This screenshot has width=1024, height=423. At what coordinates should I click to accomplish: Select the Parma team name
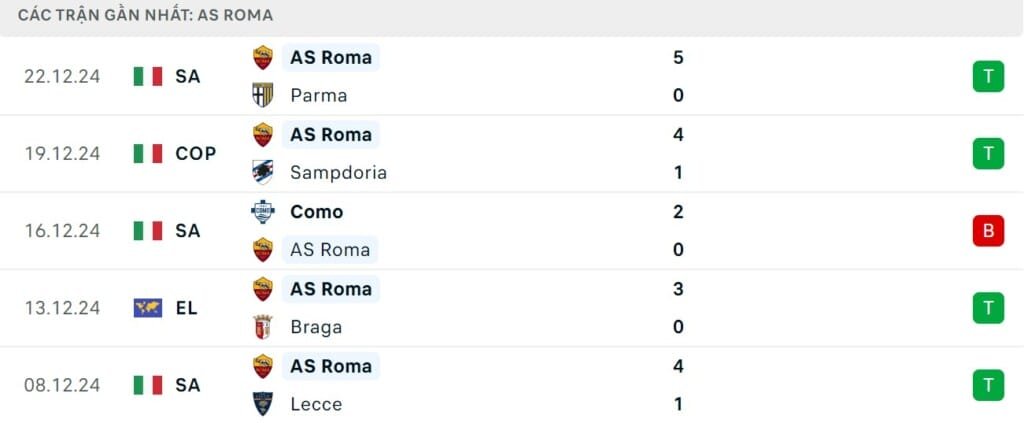[x=318, y=95]
